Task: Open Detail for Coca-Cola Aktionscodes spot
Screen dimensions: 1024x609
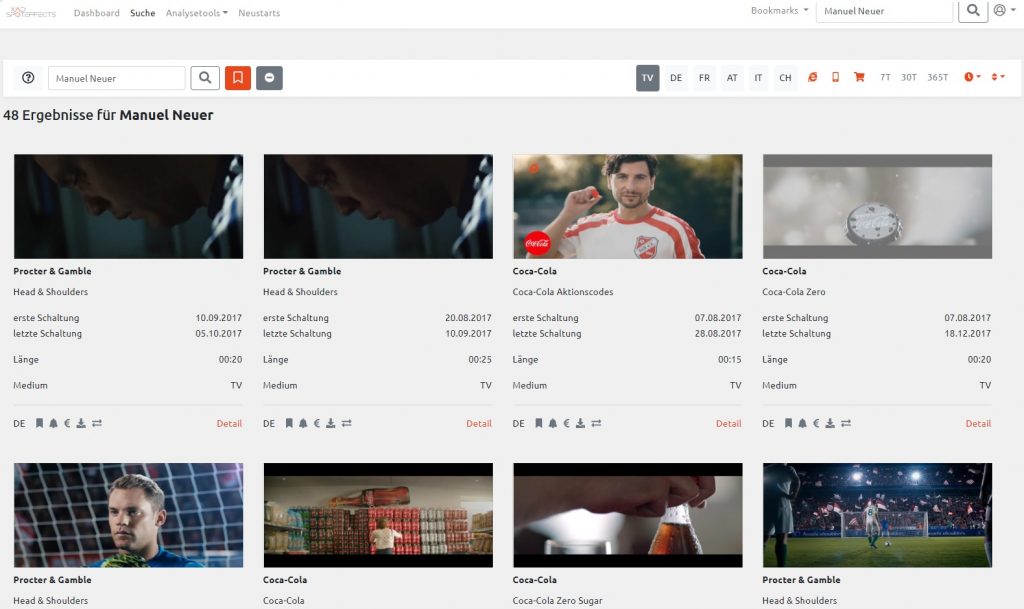Action: tap(728, 424)
